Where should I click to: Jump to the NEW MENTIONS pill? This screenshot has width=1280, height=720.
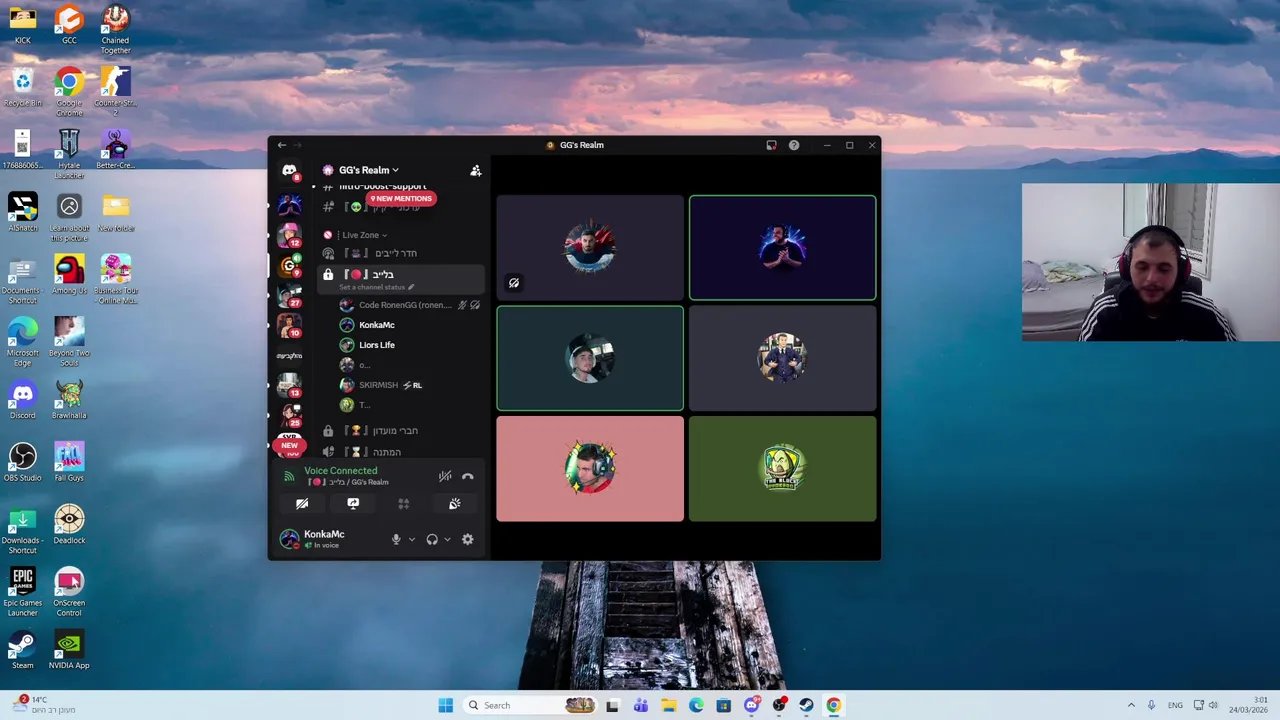[x=401, y=199]
